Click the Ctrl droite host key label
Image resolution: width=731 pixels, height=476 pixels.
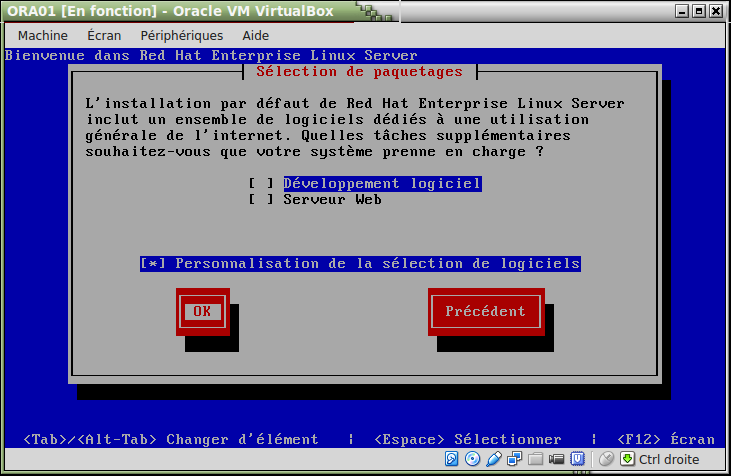[x=669, y=460]
